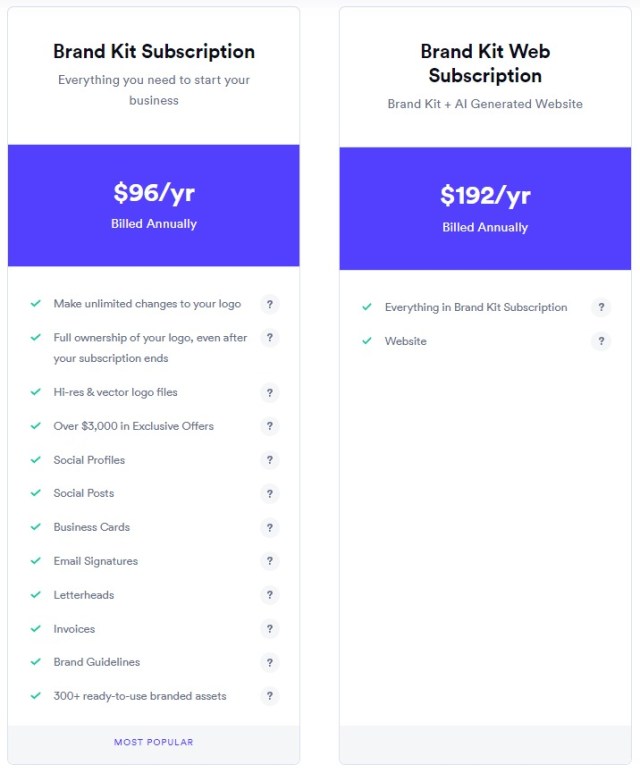Click question mark beside Business Cards

point(269,528)
